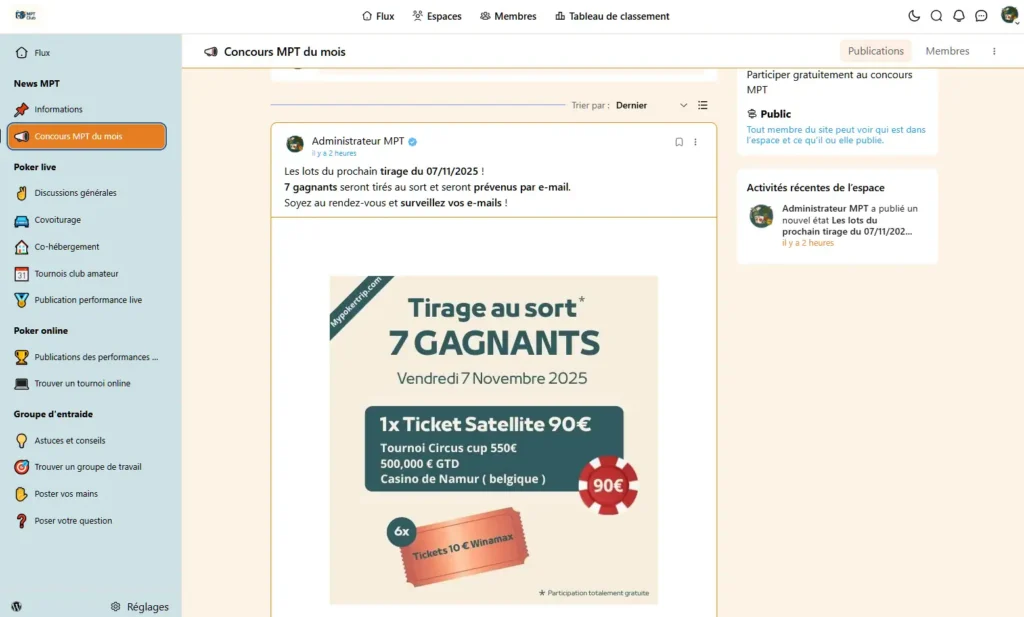Toggle dark mode with the moon icon

(x=914, y=16)
